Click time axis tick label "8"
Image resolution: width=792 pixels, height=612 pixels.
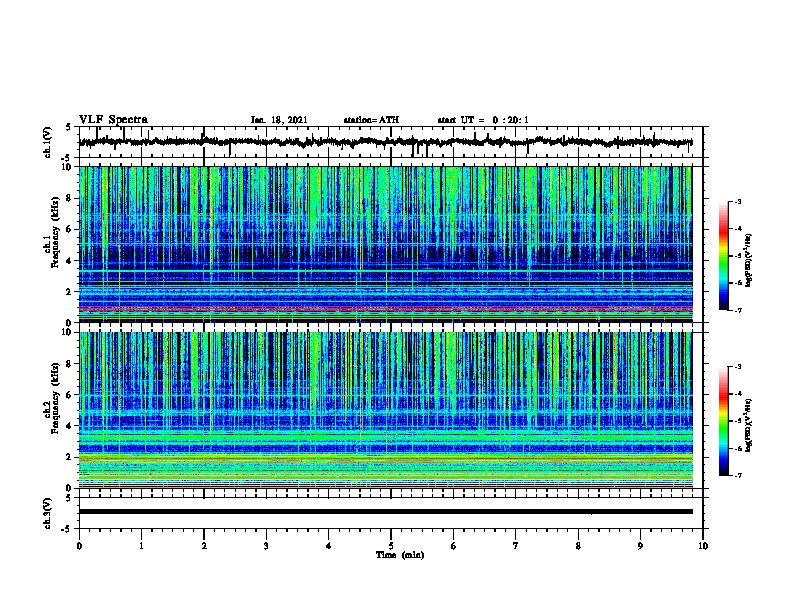coord(578,546)
